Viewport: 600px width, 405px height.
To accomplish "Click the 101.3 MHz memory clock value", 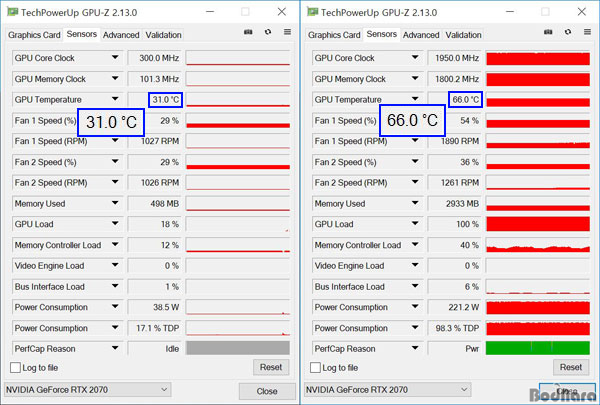I will coord(159,79).
